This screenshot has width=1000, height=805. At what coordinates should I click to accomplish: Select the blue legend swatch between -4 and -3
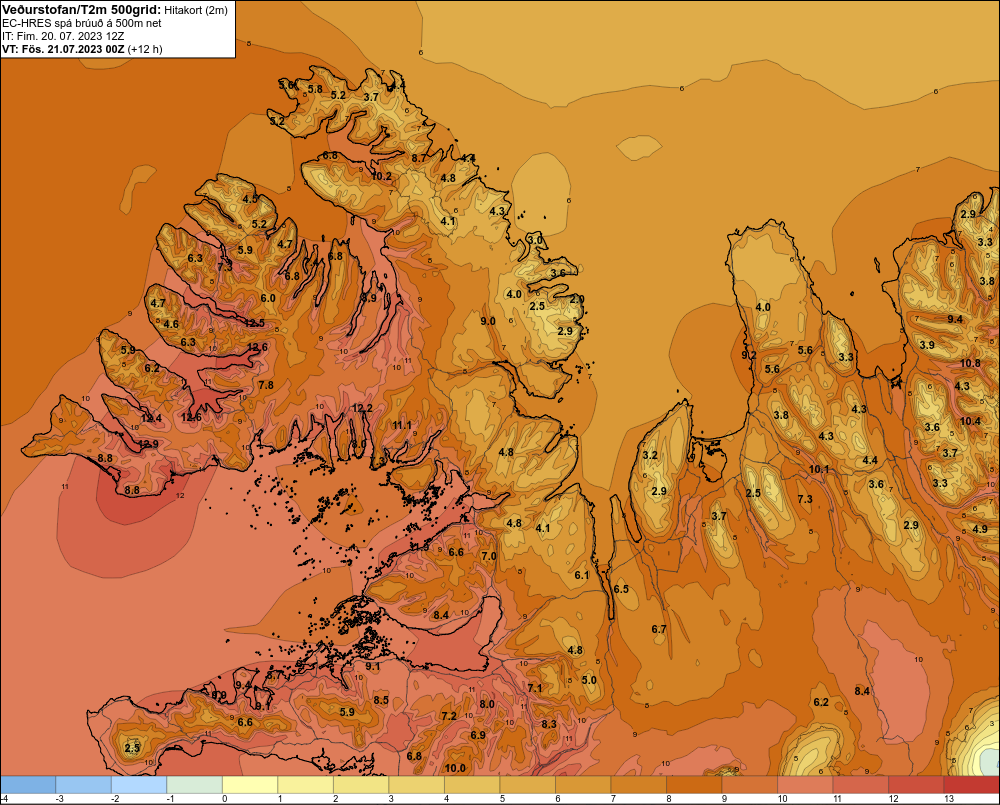click(x=28, y=785)
